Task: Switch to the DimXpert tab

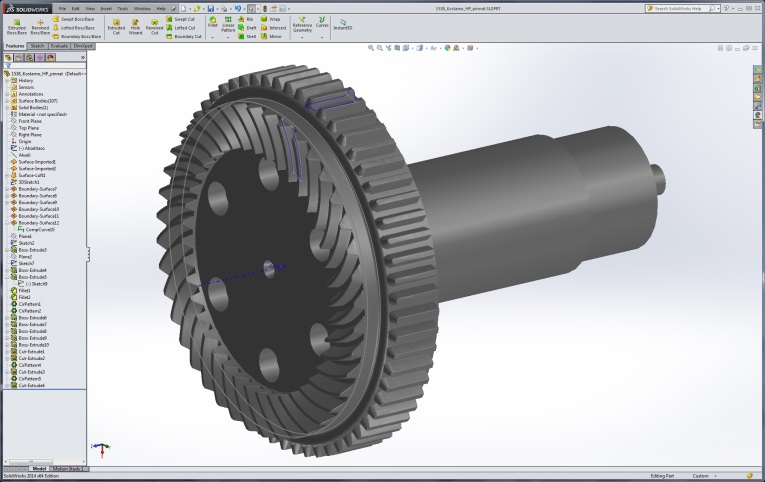Action: click(x=83, y=46)
